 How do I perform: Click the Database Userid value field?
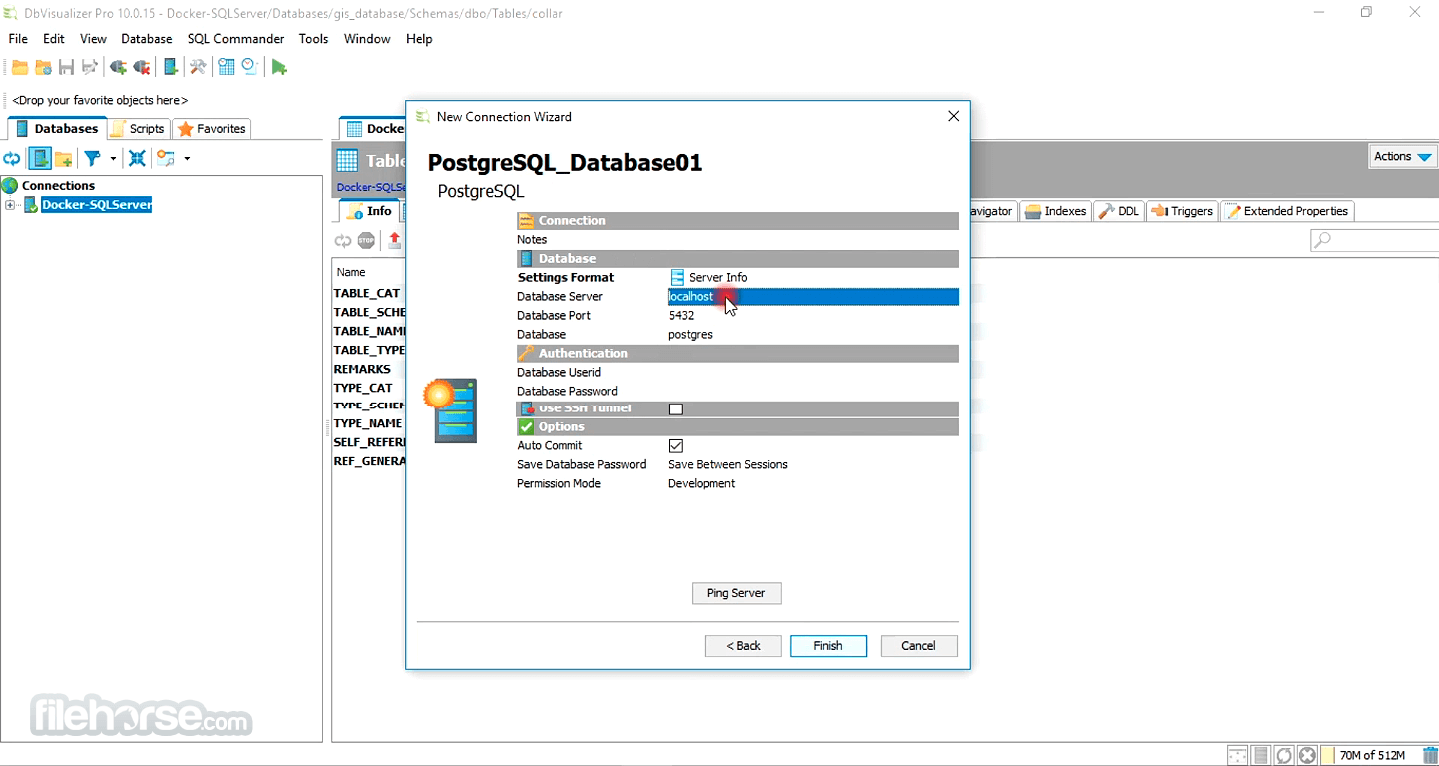pos(813,373)
